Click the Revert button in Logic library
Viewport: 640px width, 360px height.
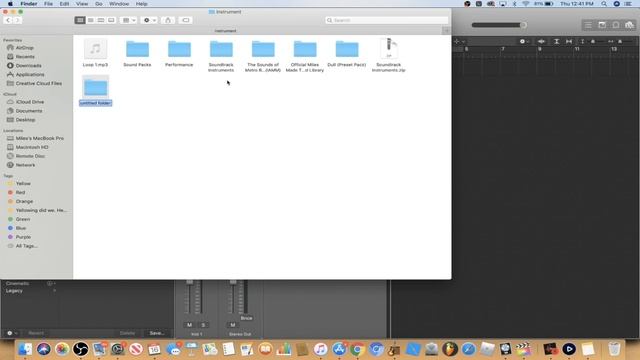36,333
